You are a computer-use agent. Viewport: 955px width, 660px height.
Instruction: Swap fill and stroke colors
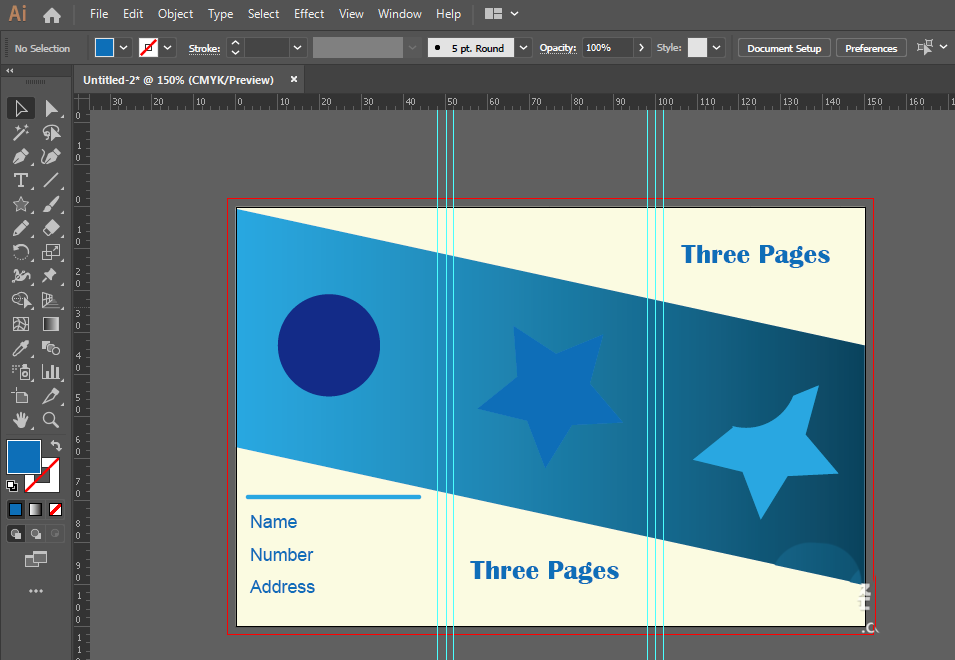[x=56, y=446]
